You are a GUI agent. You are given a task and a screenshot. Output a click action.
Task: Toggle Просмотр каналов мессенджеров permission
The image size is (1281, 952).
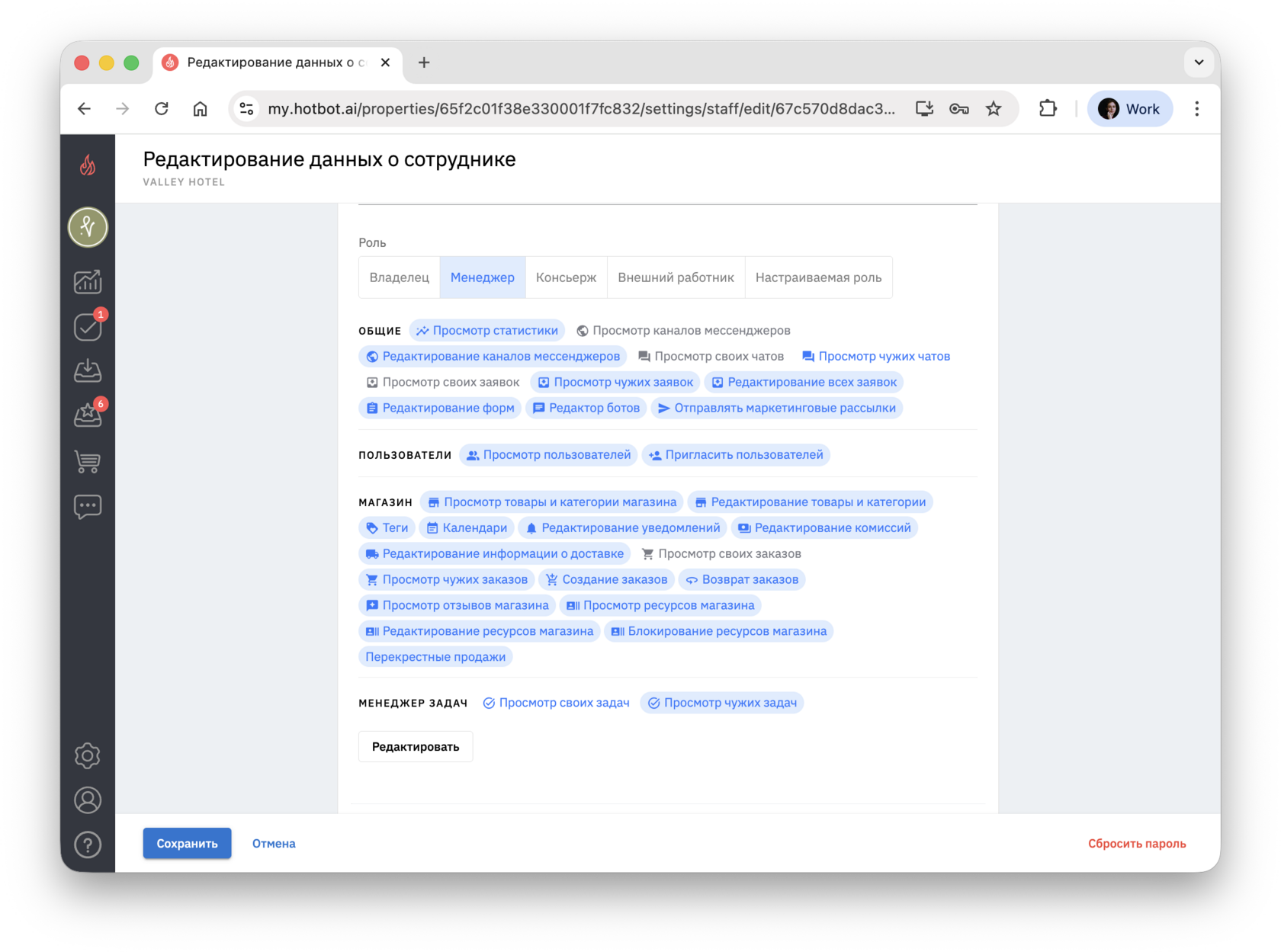[683, 330]
